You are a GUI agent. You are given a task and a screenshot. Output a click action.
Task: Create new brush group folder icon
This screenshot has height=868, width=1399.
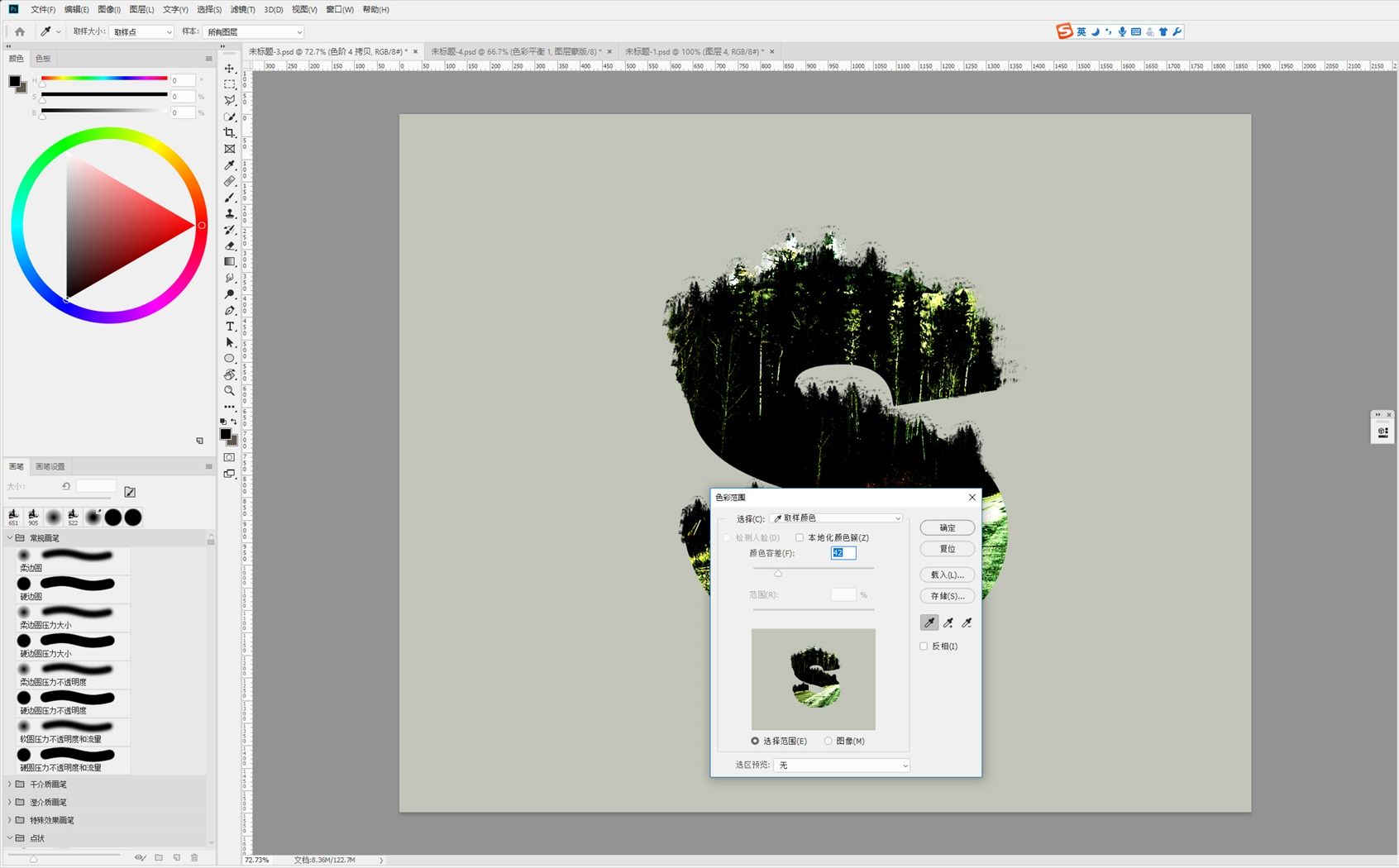(159, 858)
